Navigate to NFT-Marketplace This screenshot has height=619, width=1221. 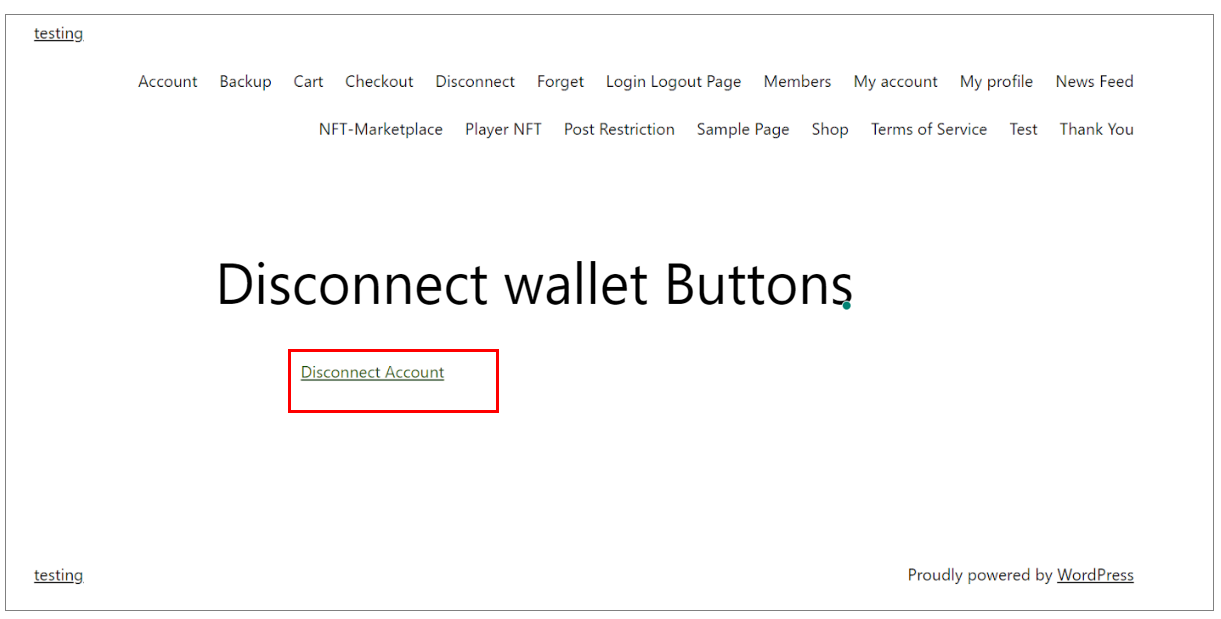(x=381, y=129)
